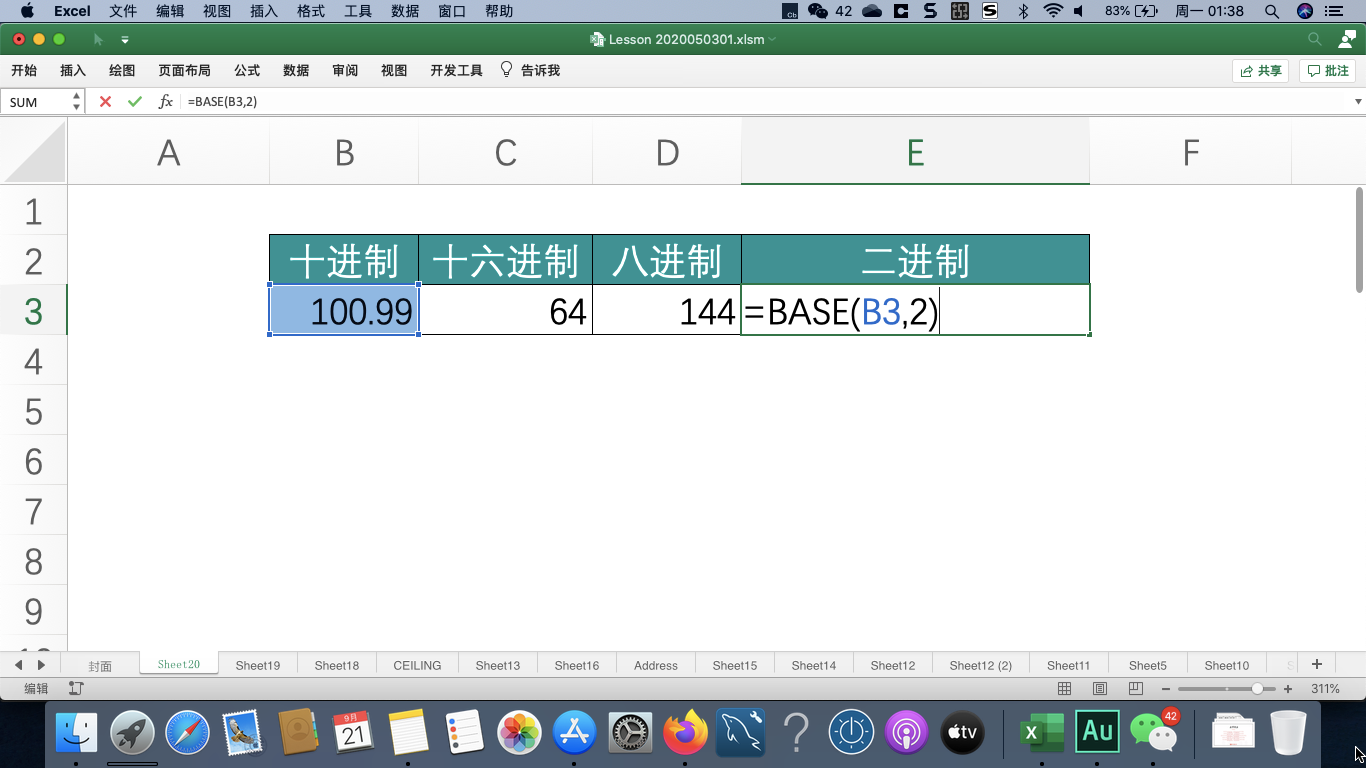
Task: Select column E header
Action: pos(915,152)
